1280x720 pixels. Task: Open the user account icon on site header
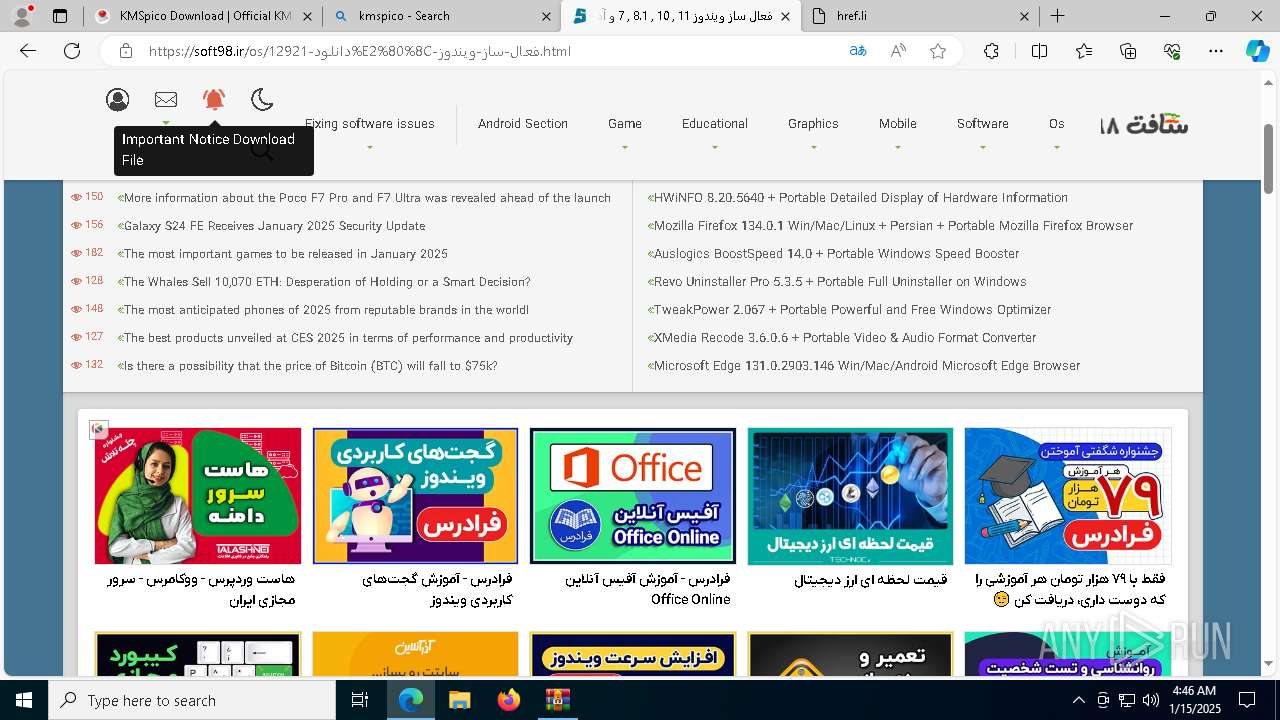point(118,99)
